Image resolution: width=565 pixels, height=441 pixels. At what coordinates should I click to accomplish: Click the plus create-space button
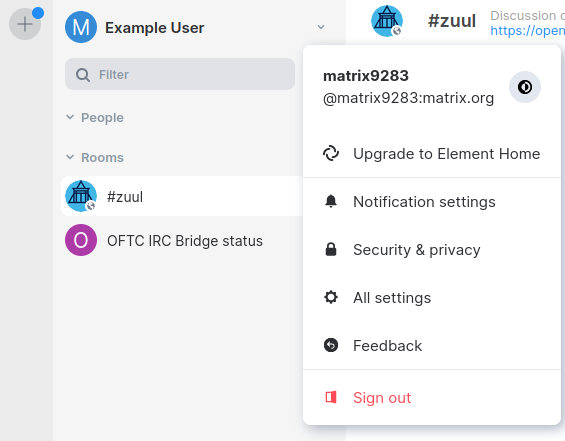pos(25,24)
